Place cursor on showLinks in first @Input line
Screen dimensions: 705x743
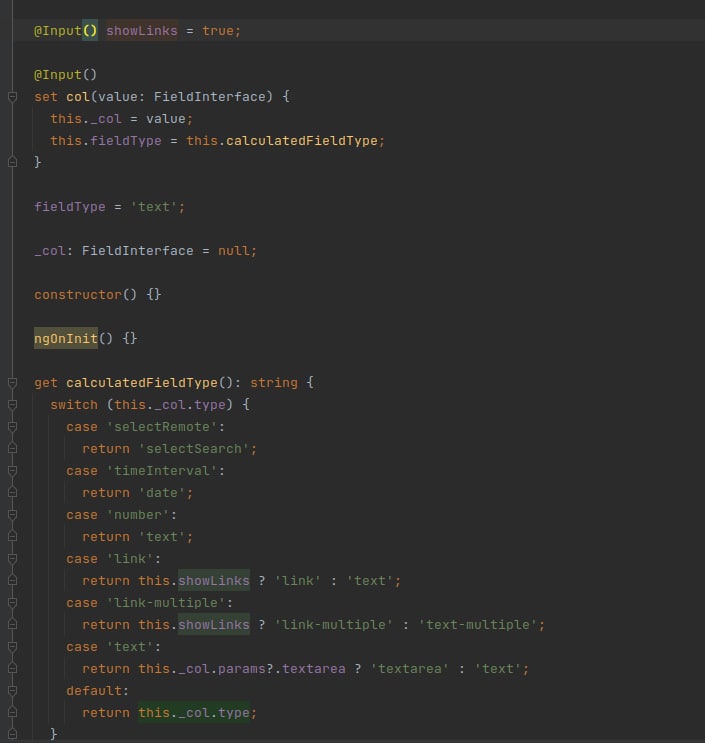[142, 31]
